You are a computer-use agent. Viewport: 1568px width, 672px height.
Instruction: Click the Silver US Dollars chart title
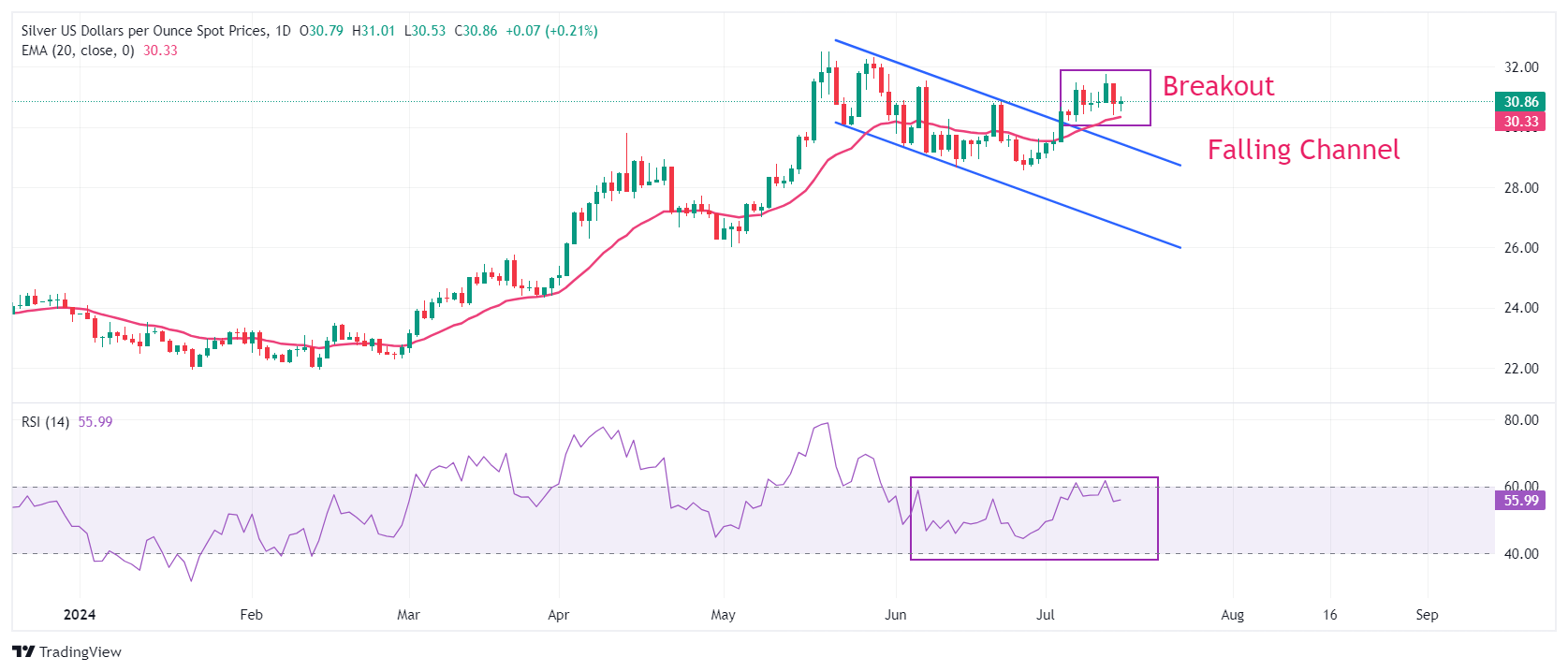(143, 31)
